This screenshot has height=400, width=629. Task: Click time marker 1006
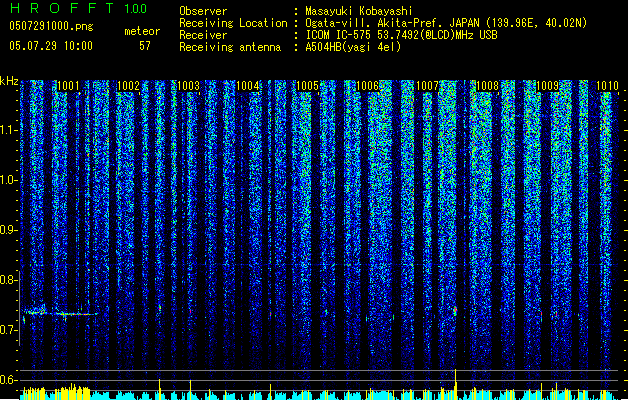pos(367,85)
